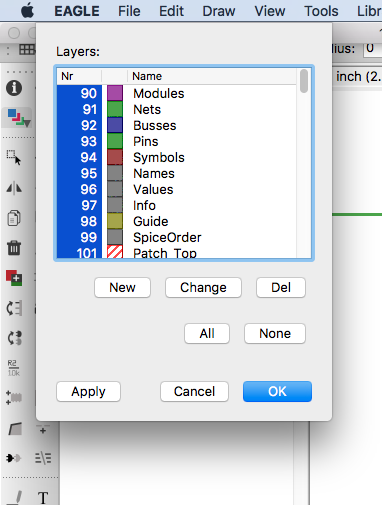Image resolution: width=382 pixels, height=505 pixels.
Task: Open the Tools menu
Action: 321,11
